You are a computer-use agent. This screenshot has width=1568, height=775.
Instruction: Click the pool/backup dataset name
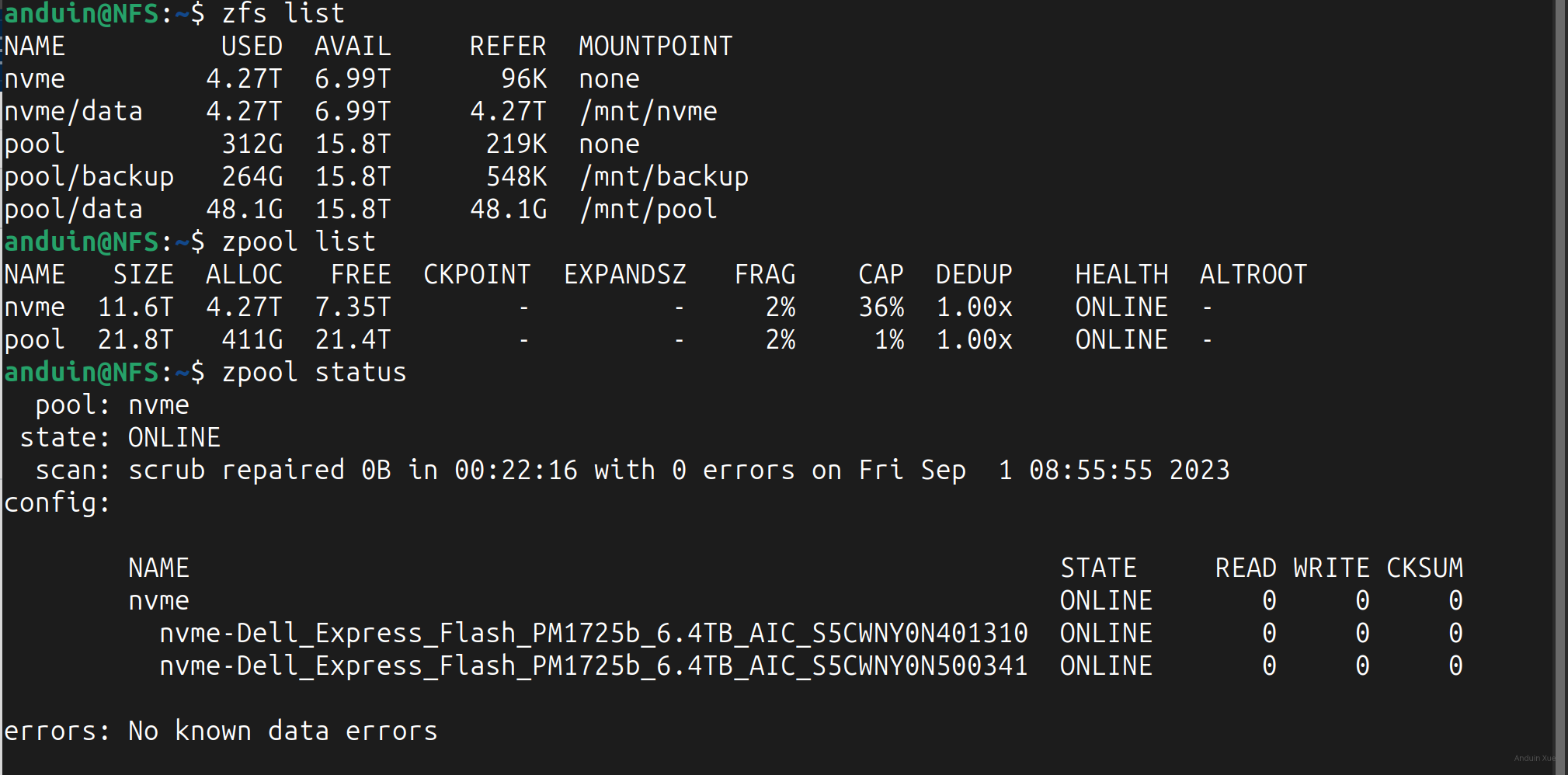click(89, 177)
